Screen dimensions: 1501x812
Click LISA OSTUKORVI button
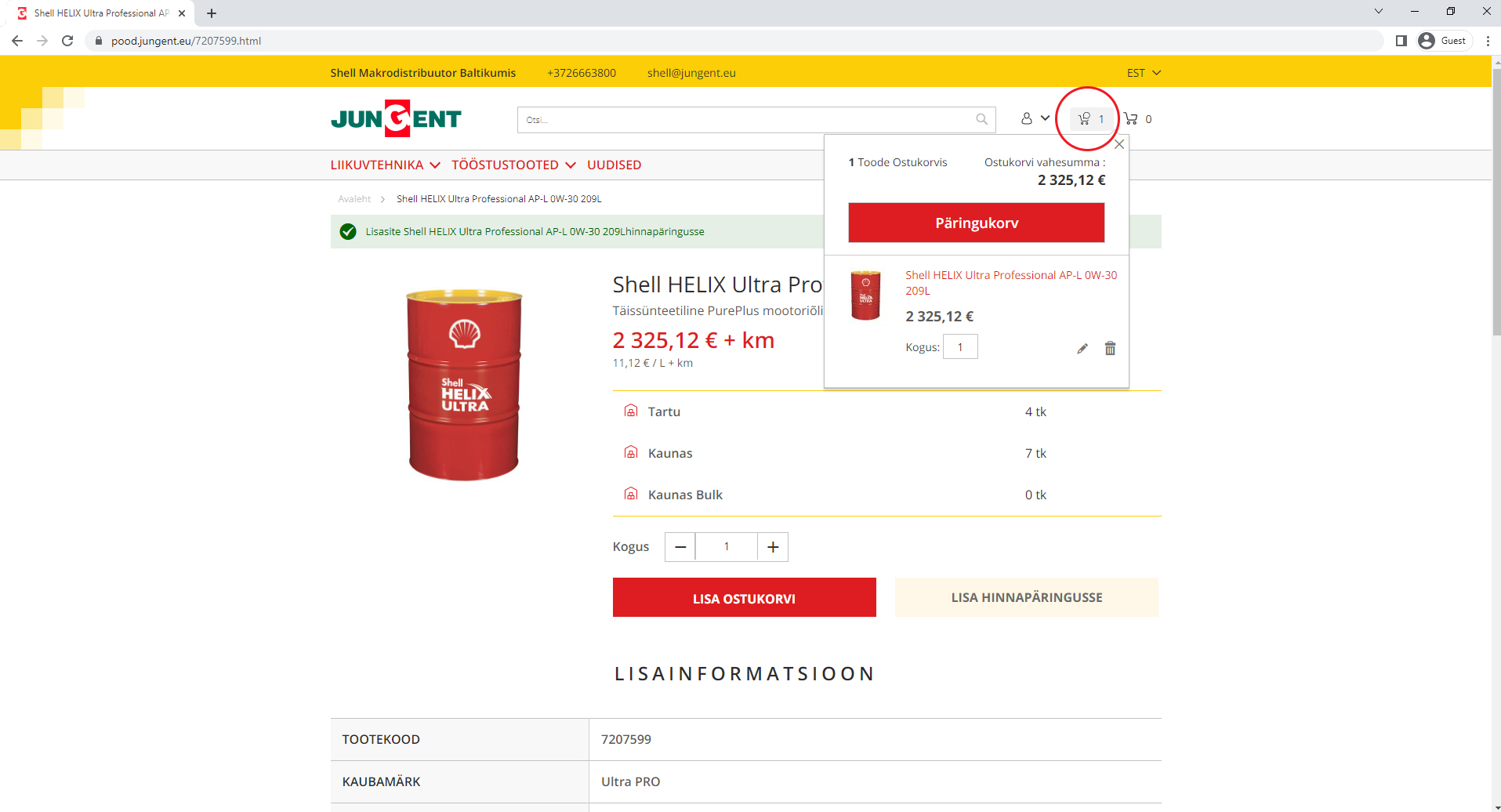point(744,598)
